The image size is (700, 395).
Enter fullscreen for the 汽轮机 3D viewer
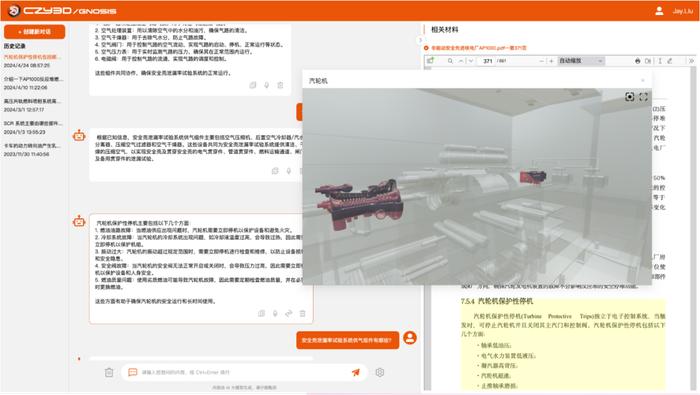tap(643, 96)
